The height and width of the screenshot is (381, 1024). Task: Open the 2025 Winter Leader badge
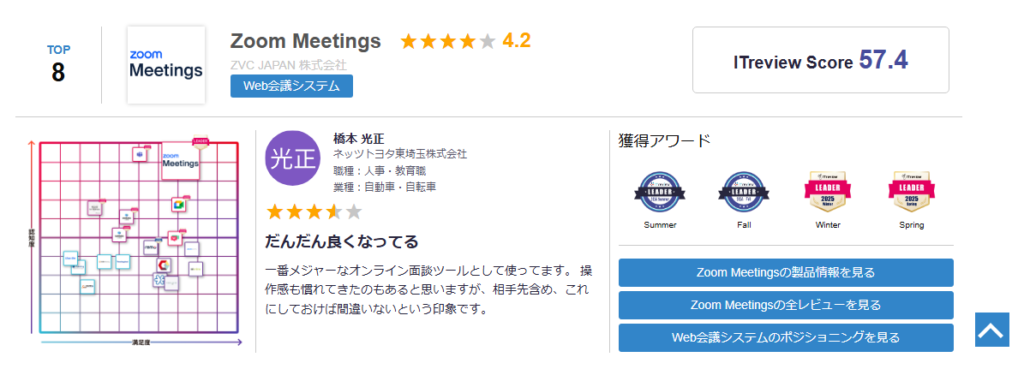point(827,193)
